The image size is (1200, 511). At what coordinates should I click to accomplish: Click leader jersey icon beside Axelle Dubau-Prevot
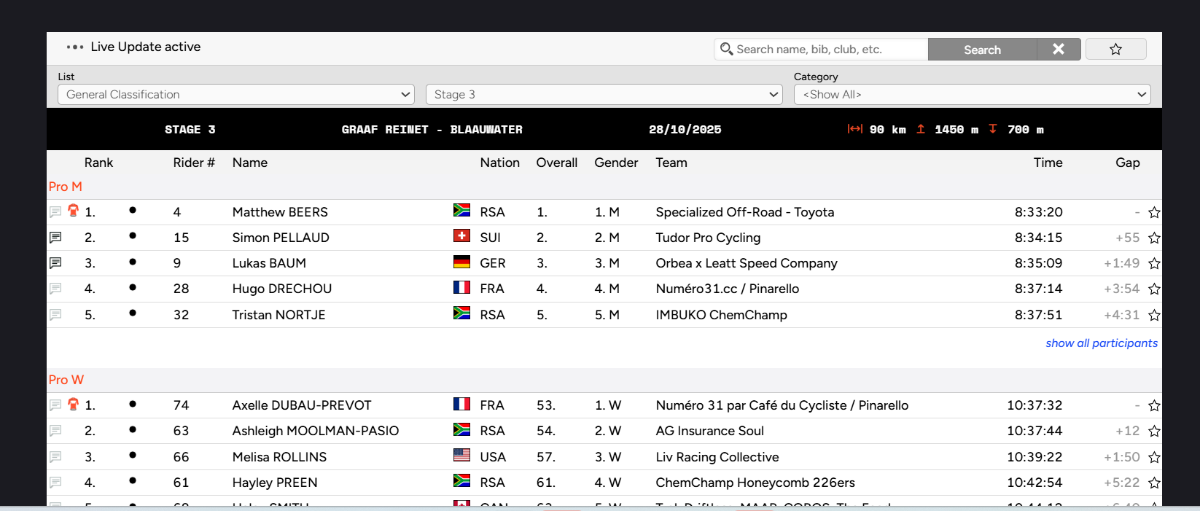click(x=73, y=405)
